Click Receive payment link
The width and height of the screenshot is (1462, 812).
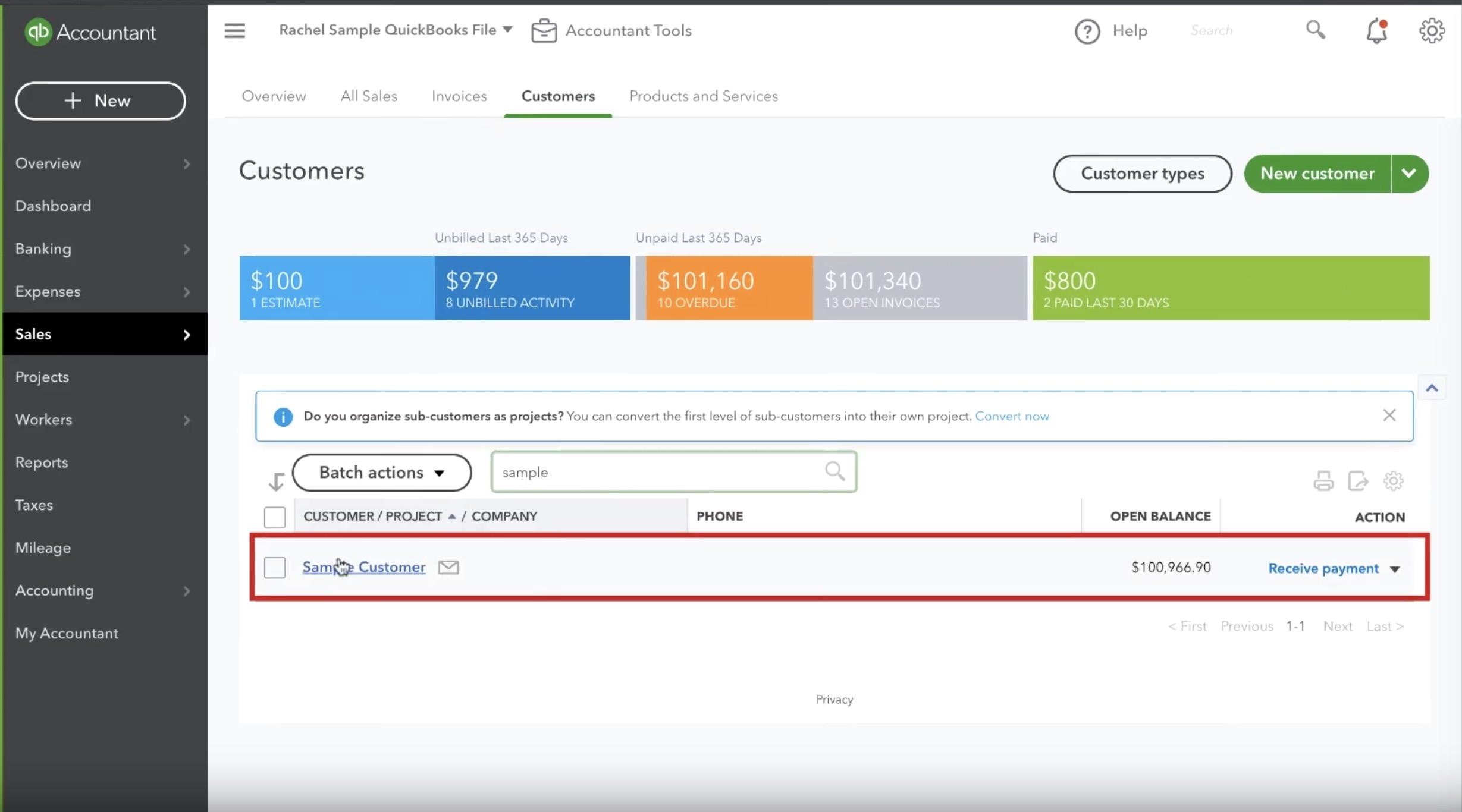coord(1323,569)
